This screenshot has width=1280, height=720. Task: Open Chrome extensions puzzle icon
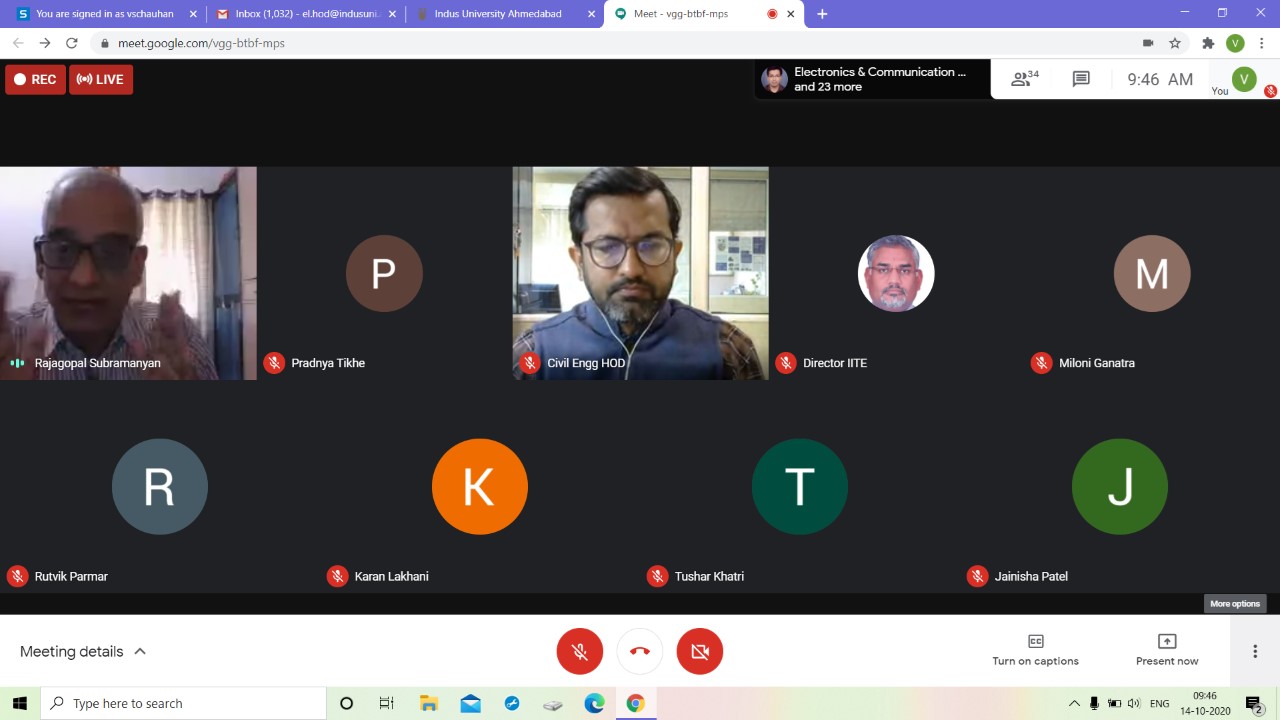point(1208,43)
